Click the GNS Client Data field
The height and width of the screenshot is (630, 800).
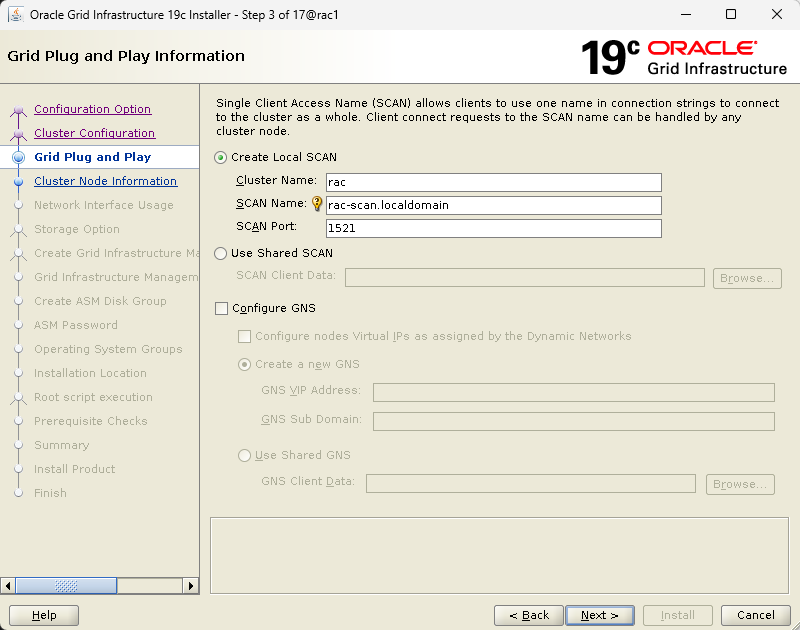pyautogui.click(x=531, y=484)
